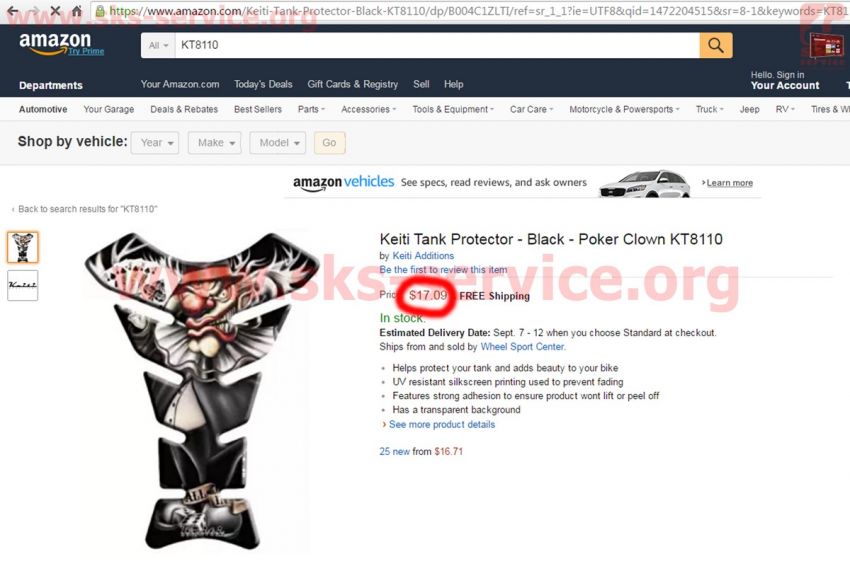Click the green padlock security icon
This screenshot has width=850, height=566.
tap(100, 10)
